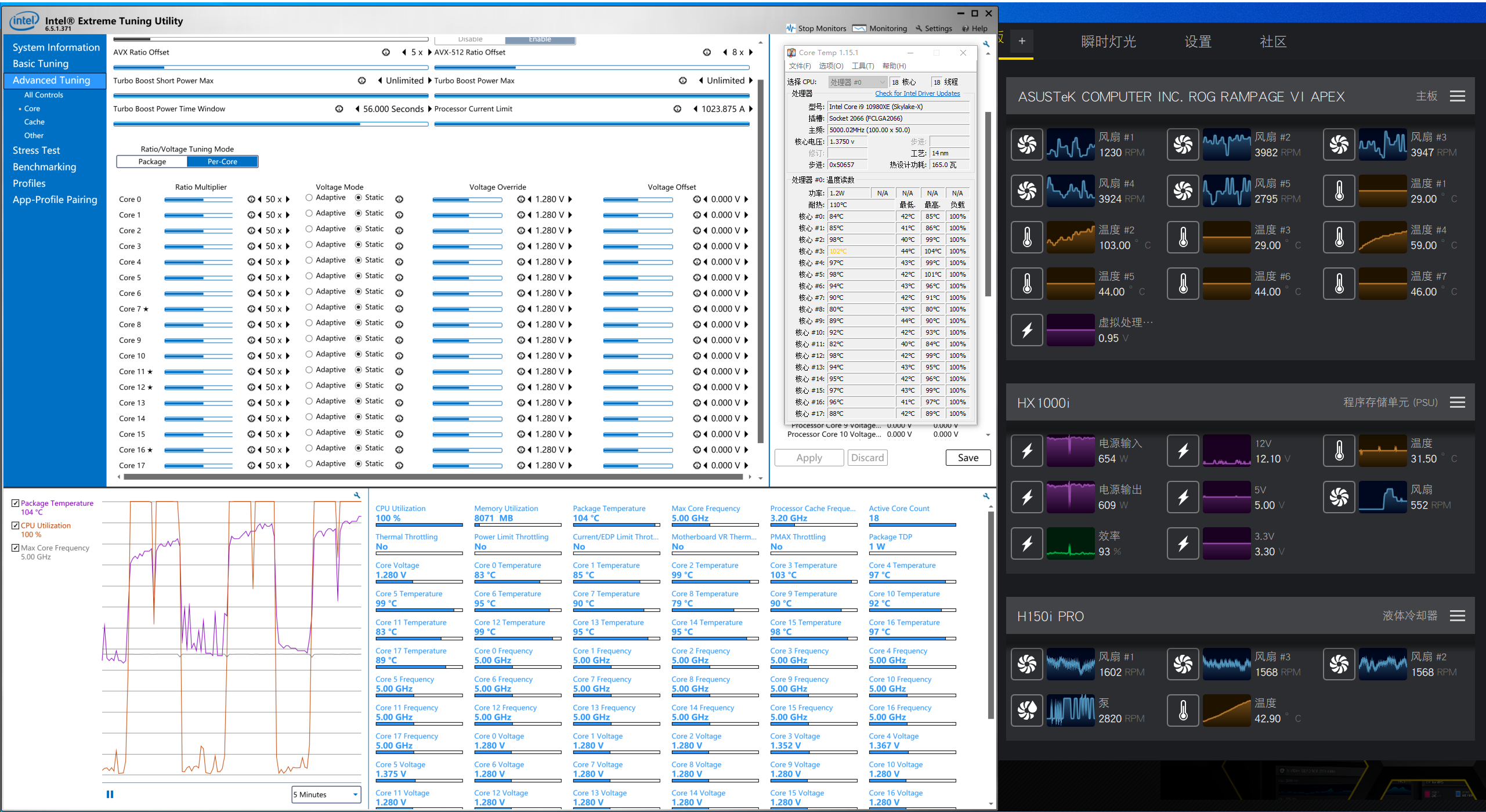Click wrench icon above the monitoring graph
This screenshot has height=812, width=1486.
click(x=357, y=495)
